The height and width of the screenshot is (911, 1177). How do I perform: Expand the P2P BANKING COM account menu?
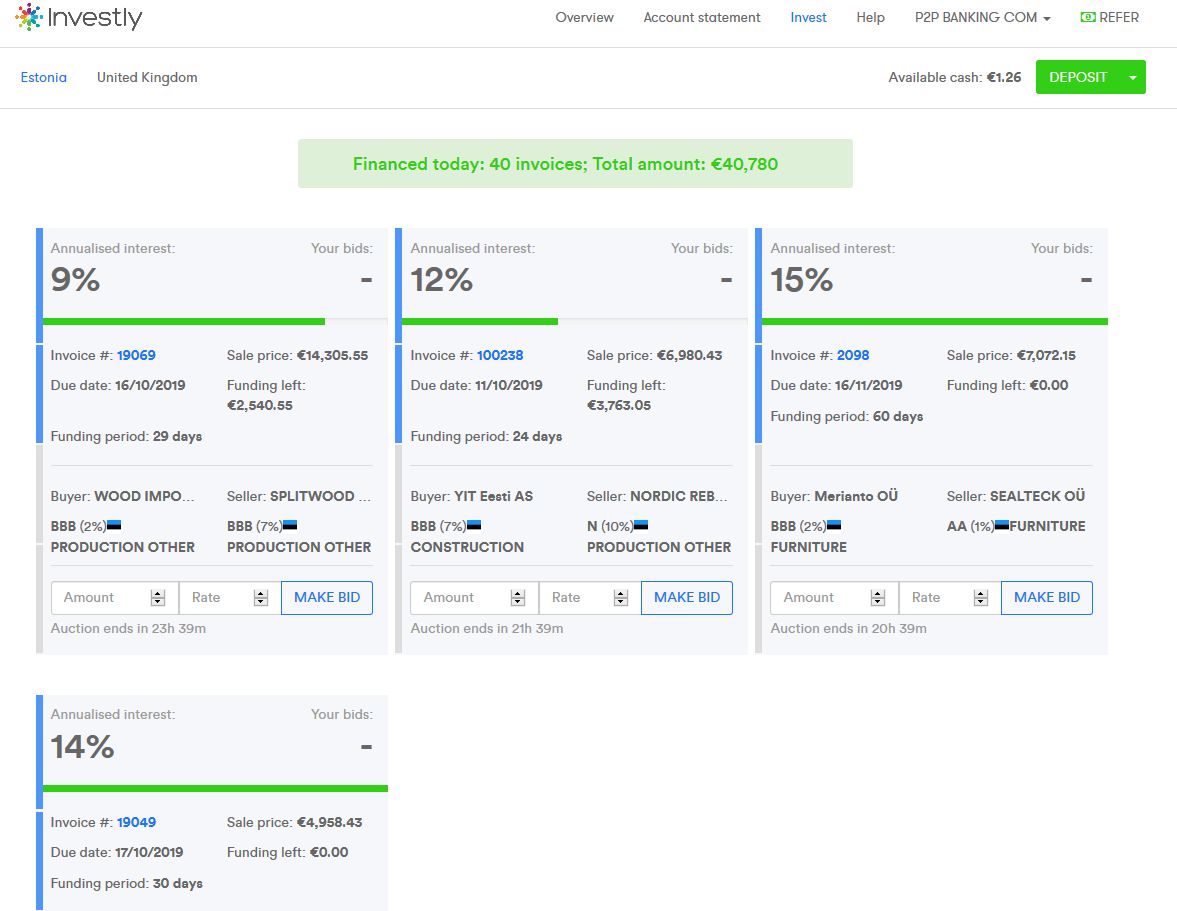pos(983,17)
